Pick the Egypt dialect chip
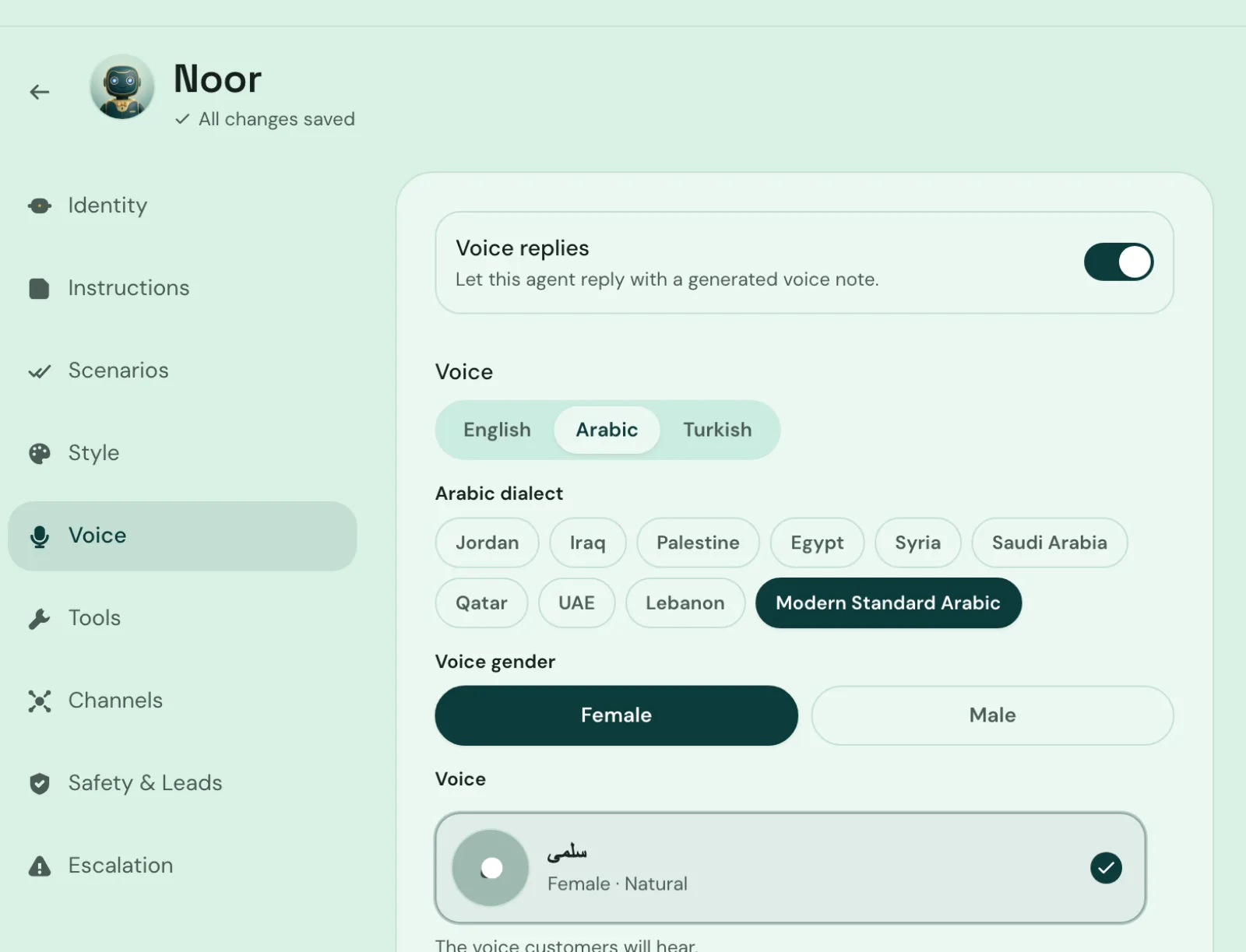 click(817, 543)
